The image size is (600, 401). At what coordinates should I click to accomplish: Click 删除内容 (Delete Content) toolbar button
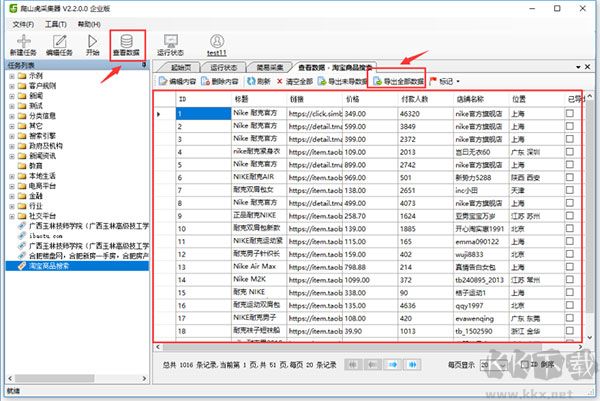pyautogui.click(x=220, y=81)
